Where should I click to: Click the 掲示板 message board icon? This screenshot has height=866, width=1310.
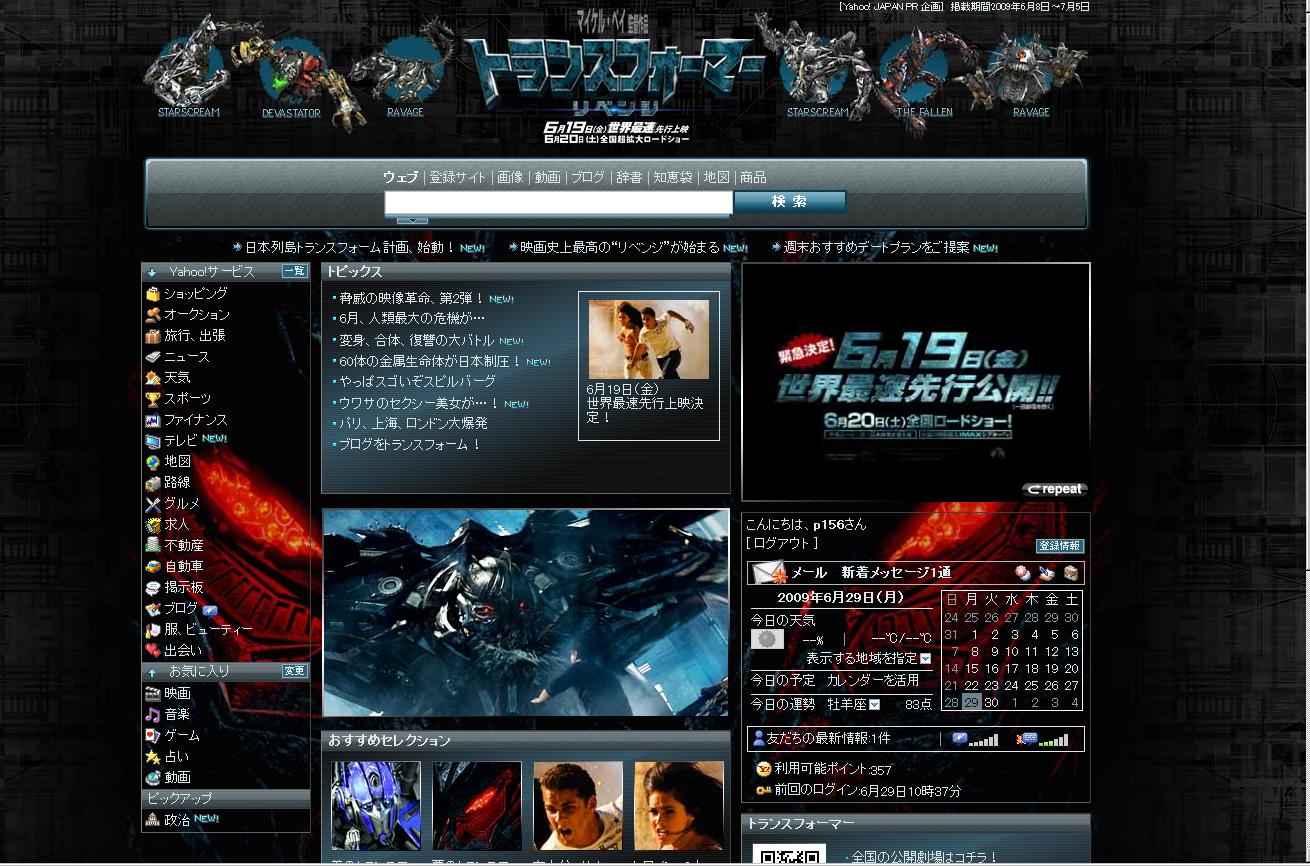153,588
